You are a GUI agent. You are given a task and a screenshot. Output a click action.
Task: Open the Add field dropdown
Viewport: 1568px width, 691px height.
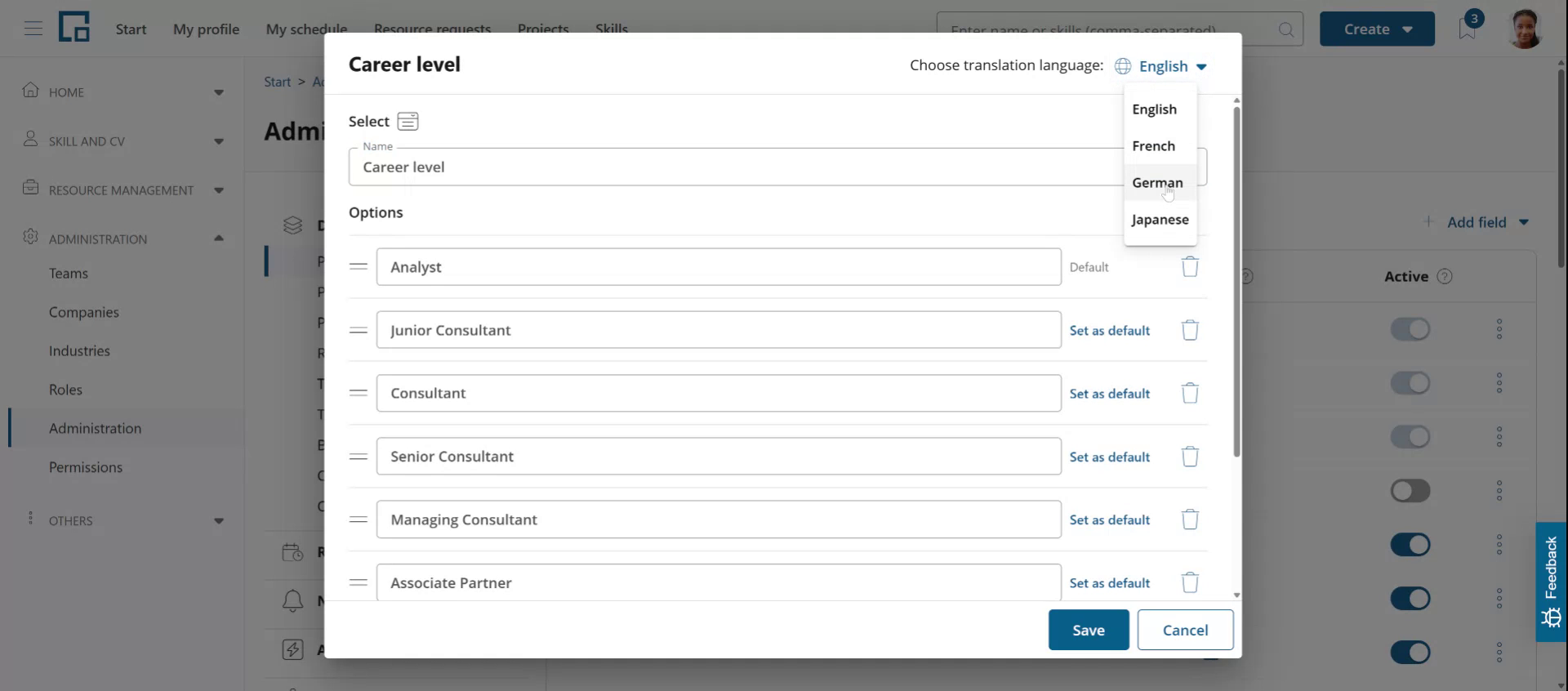1477,222
